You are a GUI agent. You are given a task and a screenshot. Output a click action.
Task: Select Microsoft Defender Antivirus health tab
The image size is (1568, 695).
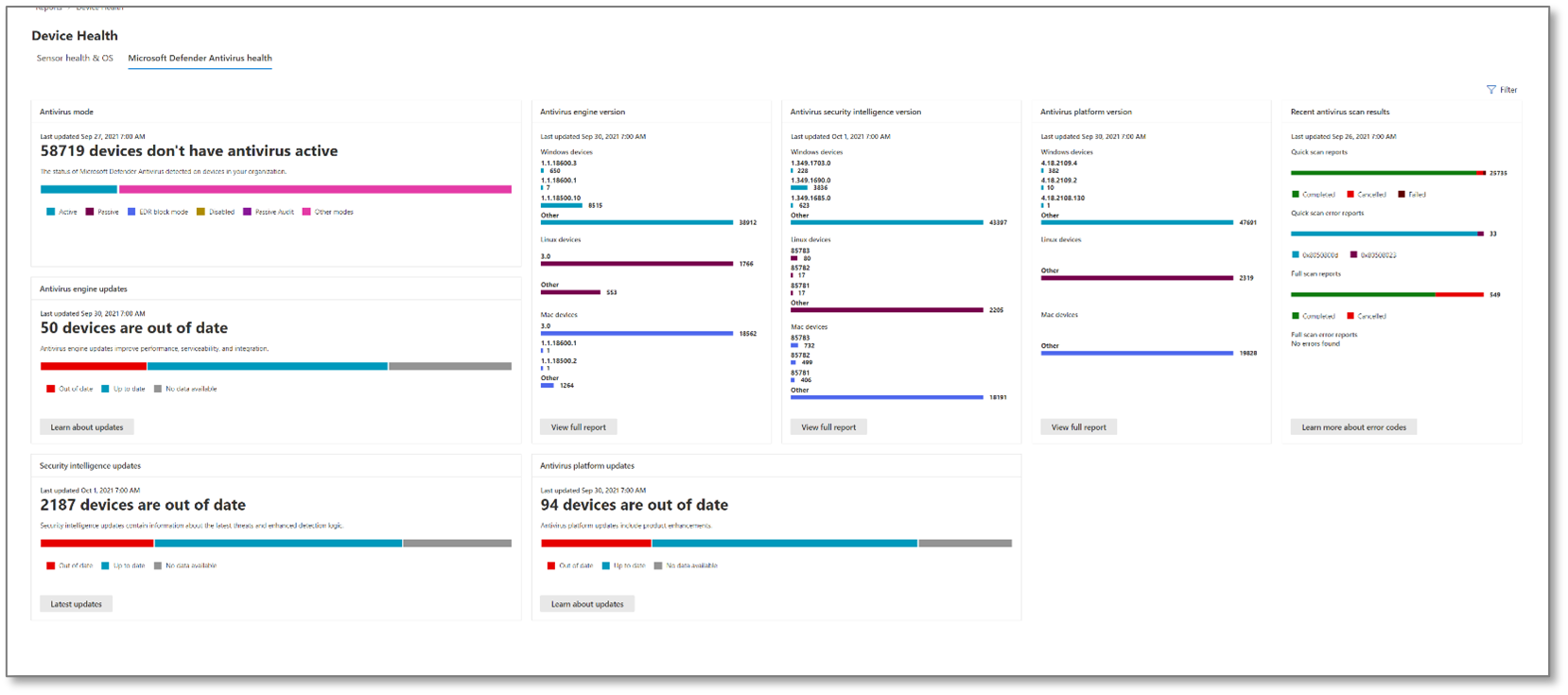click(200, 59)
